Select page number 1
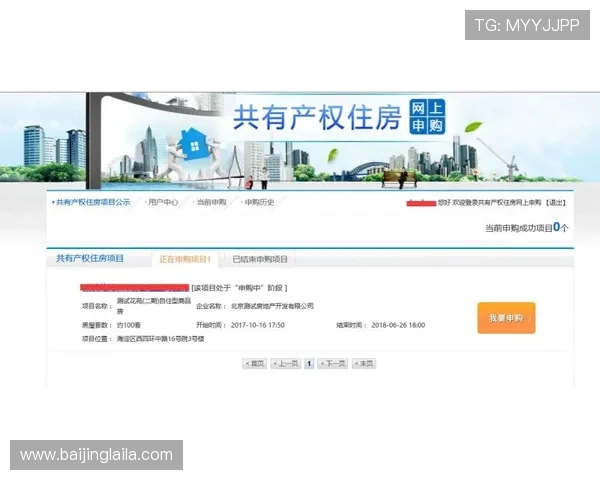Screen dimensions: 600x480 309,363
